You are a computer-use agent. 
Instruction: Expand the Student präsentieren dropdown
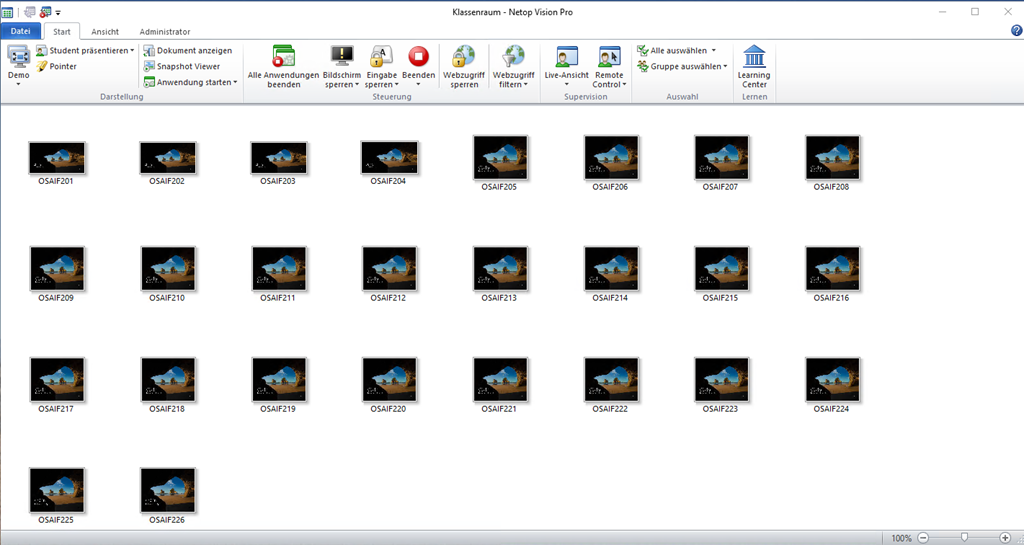click(132, 50)
